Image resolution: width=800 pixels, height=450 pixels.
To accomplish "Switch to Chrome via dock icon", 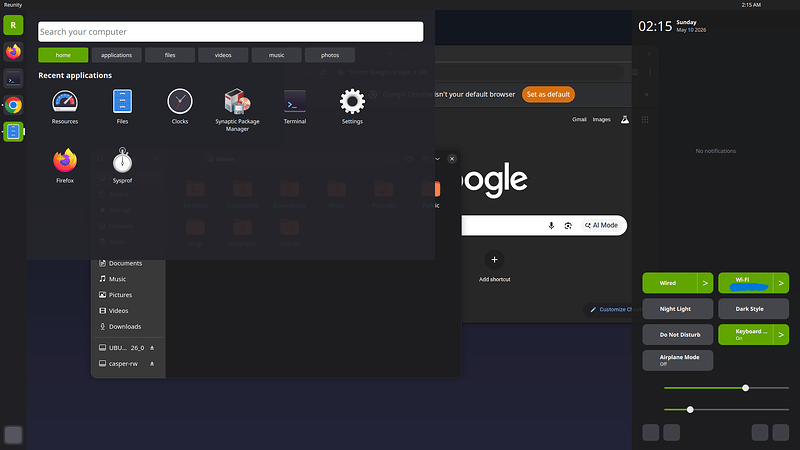I will (x=13, y=105).
